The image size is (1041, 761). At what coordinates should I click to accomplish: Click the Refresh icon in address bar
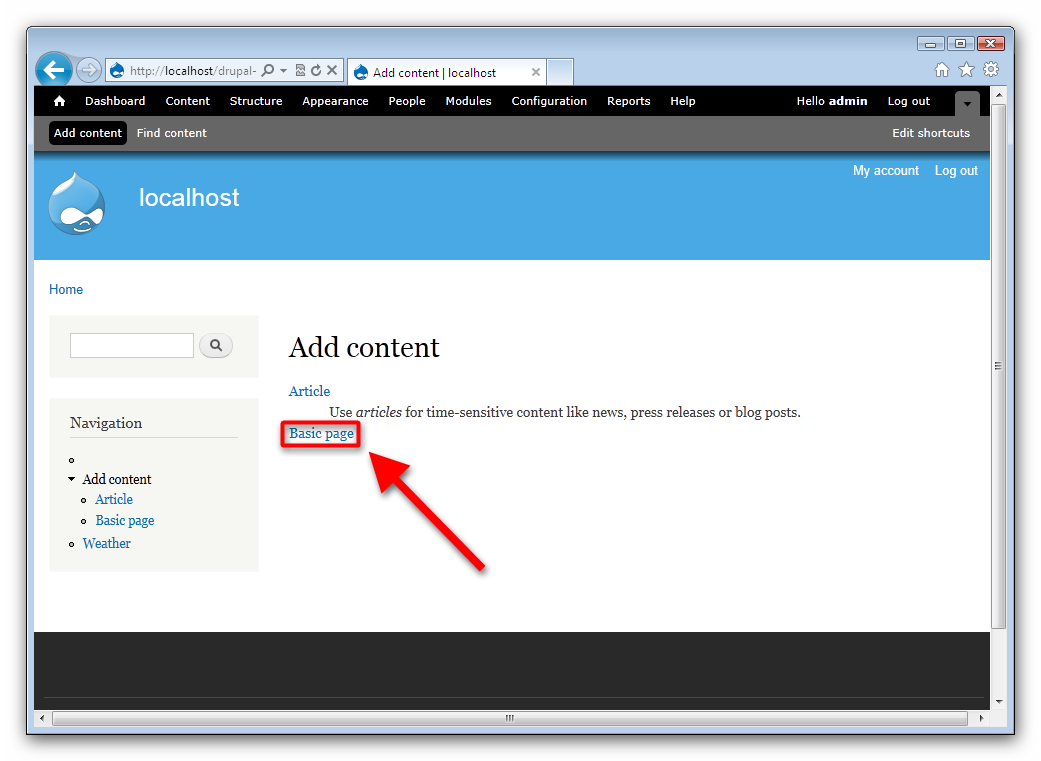(316, 71)
